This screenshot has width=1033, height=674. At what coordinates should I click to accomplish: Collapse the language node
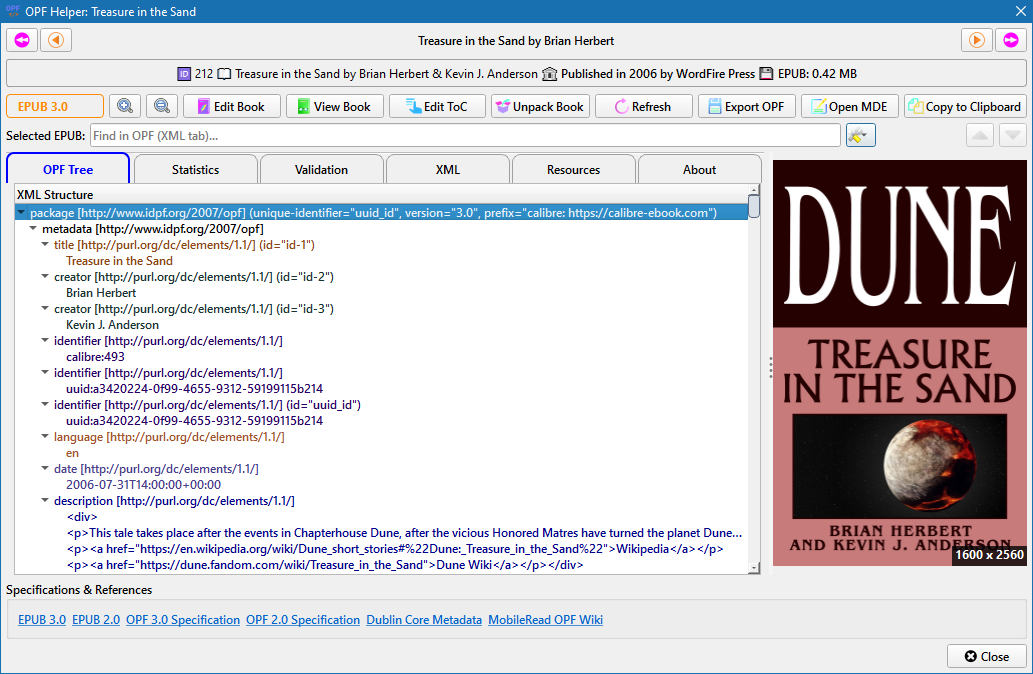(x=45, y=436)
